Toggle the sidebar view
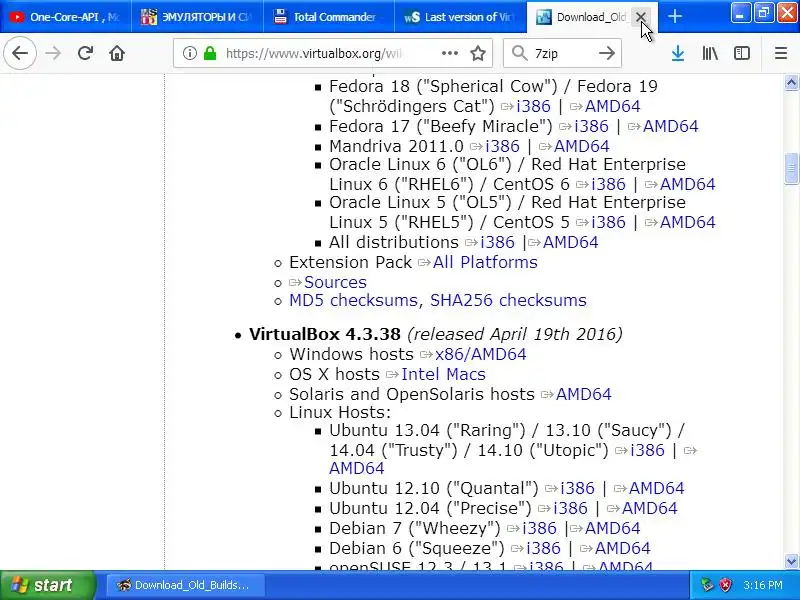 742,53
